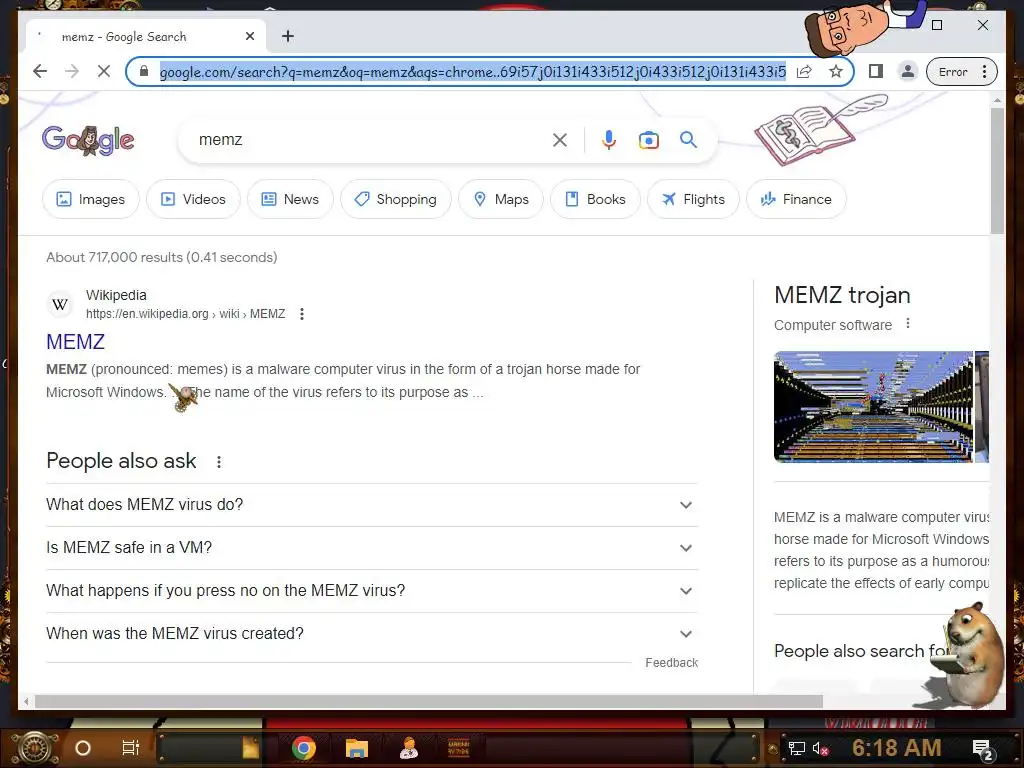Click the muted volume tray icon
The height and width of the screenshot is (768, 1024).
coord(820,748)
